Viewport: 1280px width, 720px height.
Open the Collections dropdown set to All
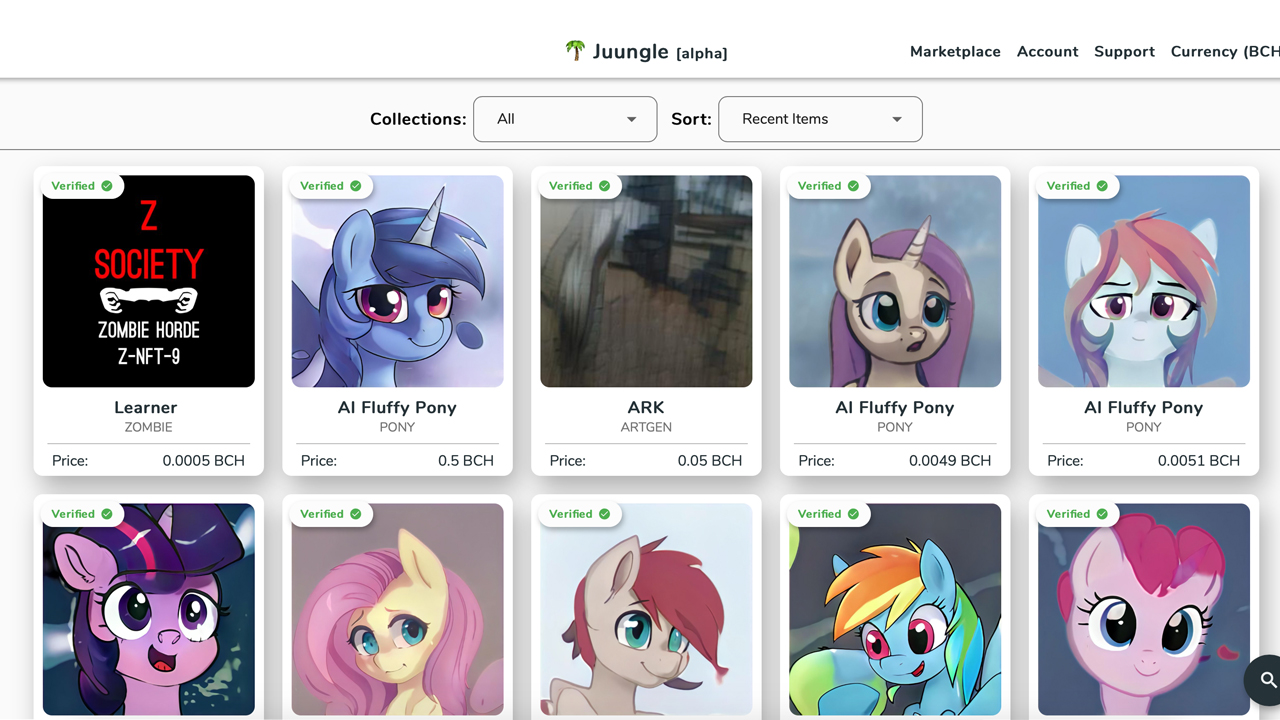565,119
